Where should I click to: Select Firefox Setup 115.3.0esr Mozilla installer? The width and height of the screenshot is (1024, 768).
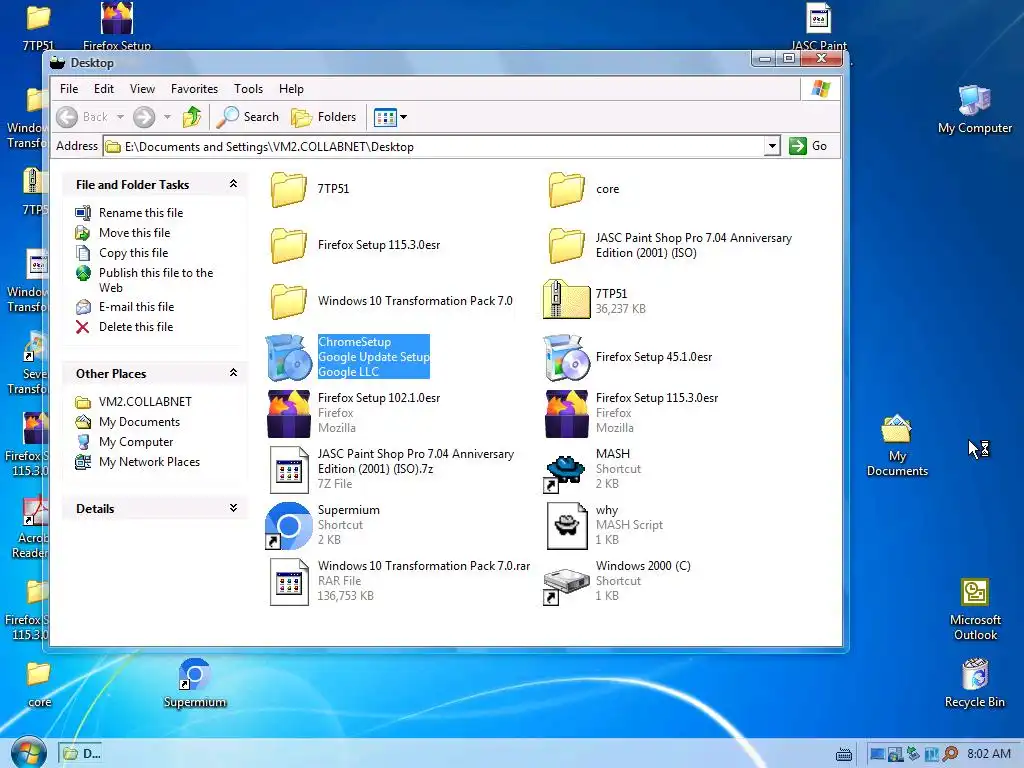coord(566,413)
